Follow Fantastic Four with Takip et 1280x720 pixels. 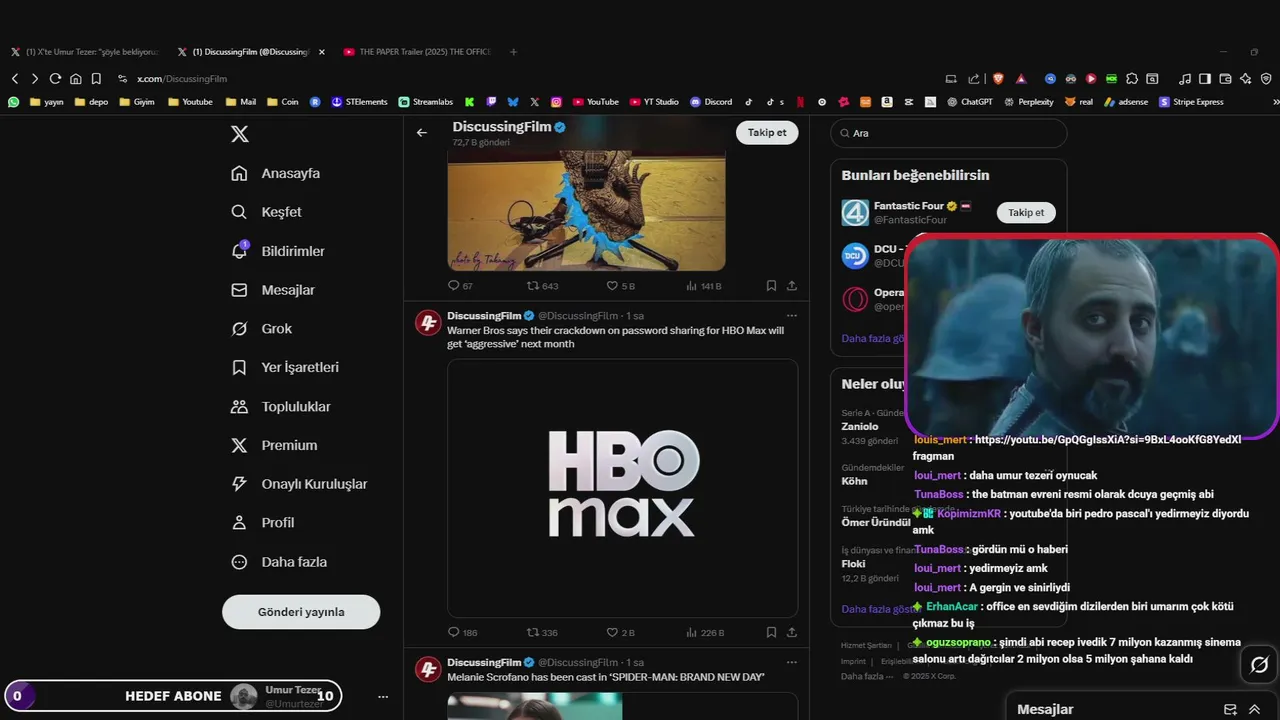pos(1026,212)
